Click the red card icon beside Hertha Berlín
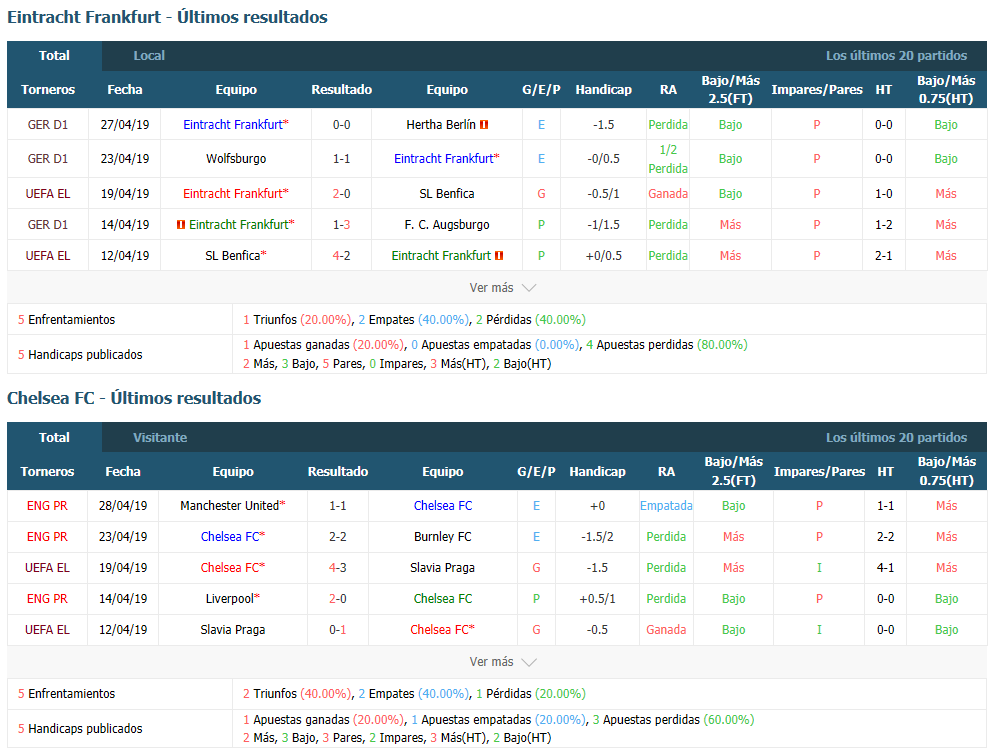This screenshot has width=993, height=754. [484, 125]
